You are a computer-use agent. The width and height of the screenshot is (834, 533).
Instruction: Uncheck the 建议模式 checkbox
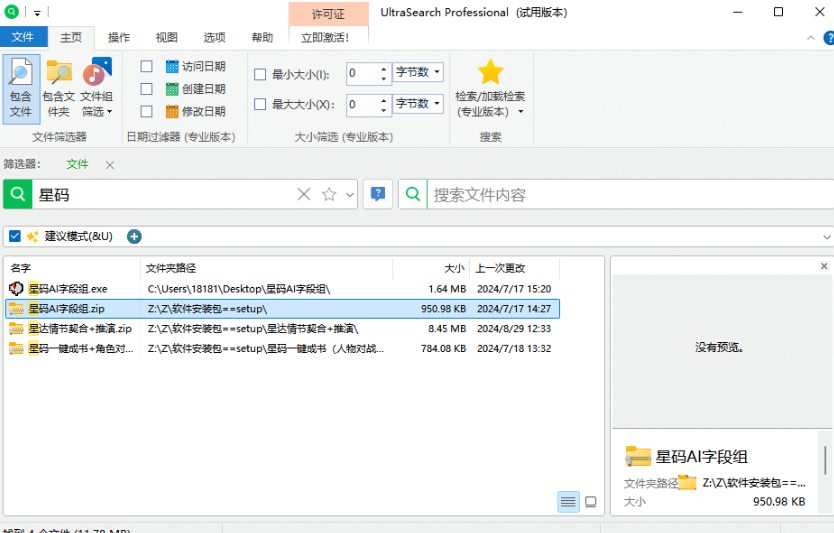click(x=15, y=236)
